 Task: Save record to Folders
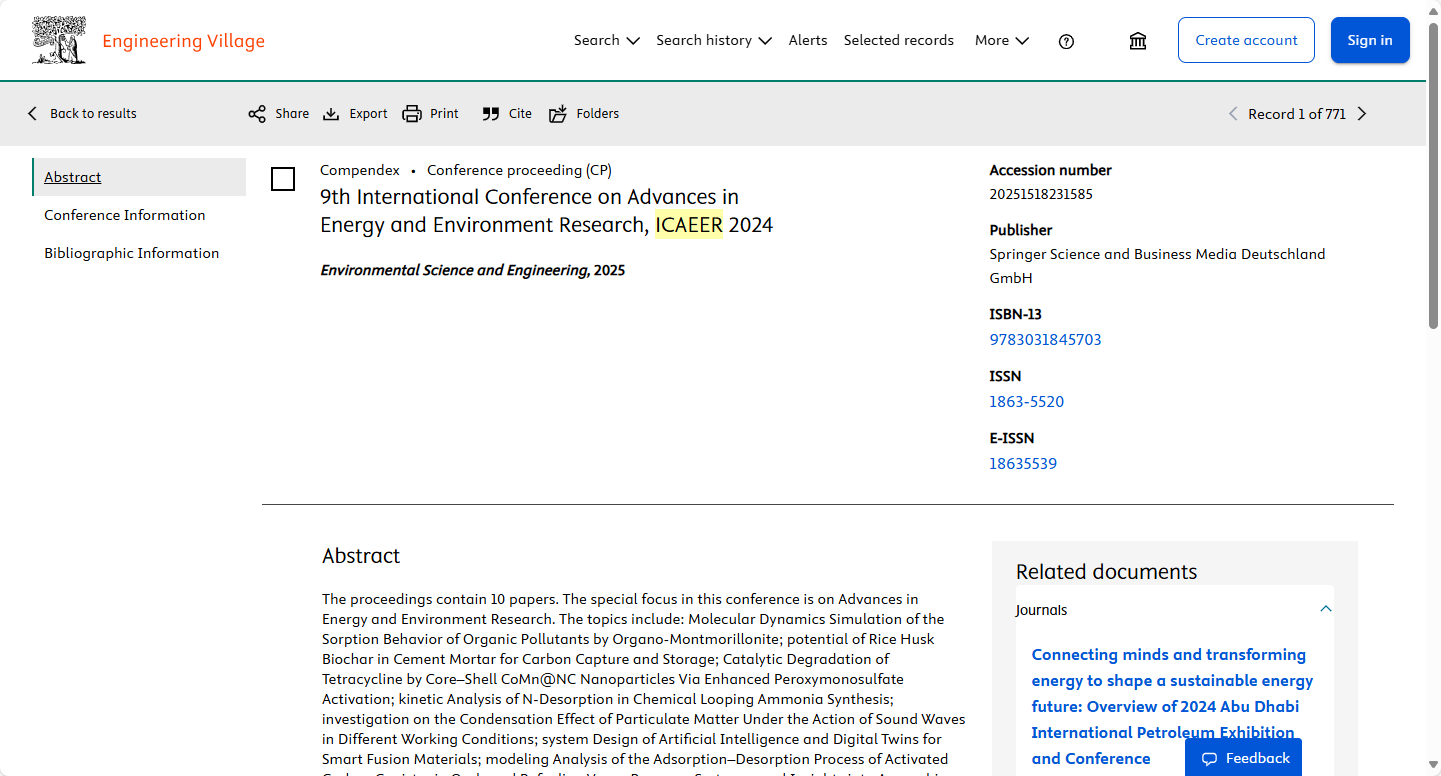click(558, 114)
